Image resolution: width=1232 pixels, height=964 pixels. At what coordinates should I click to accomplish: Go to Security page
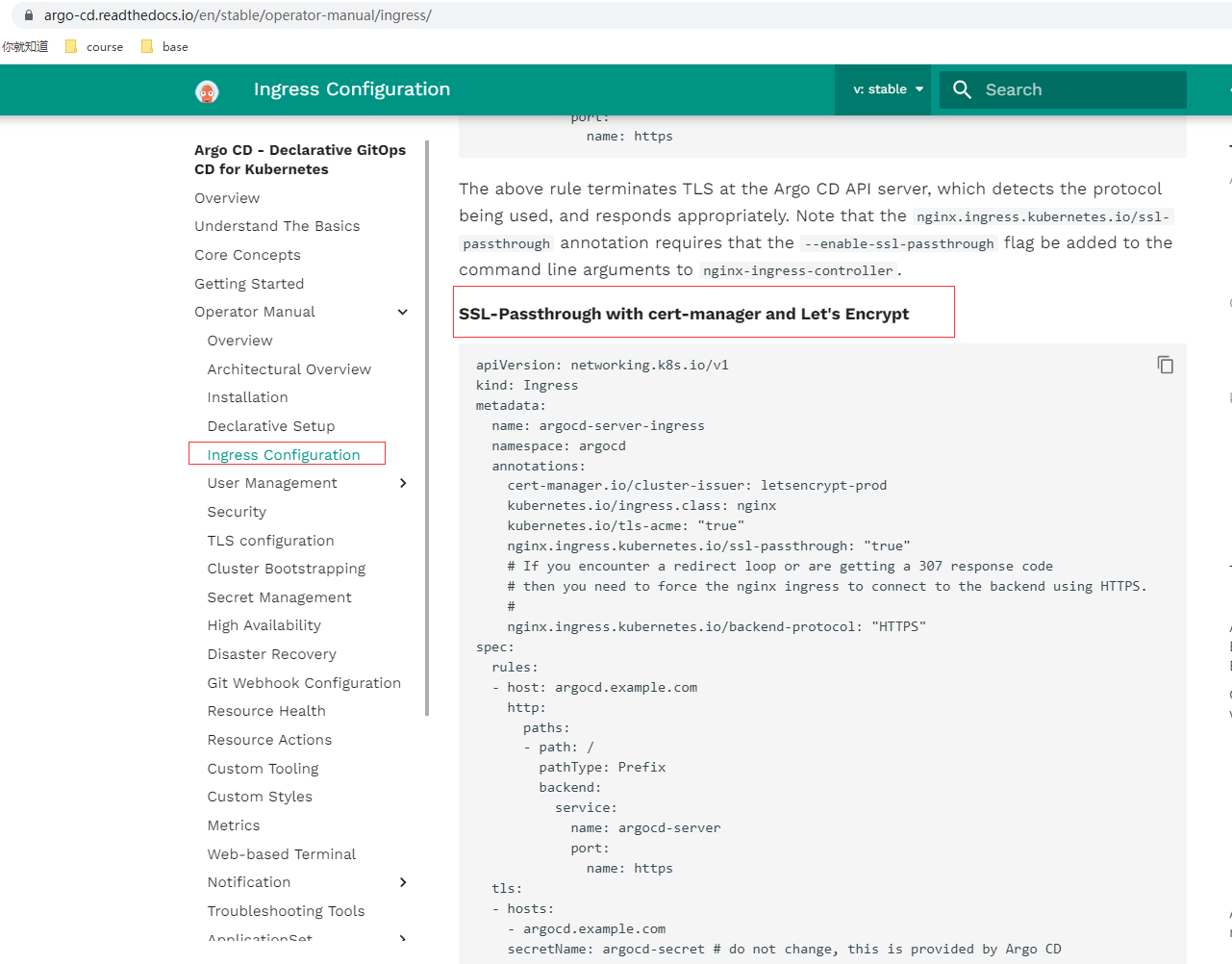coord(237,512)
